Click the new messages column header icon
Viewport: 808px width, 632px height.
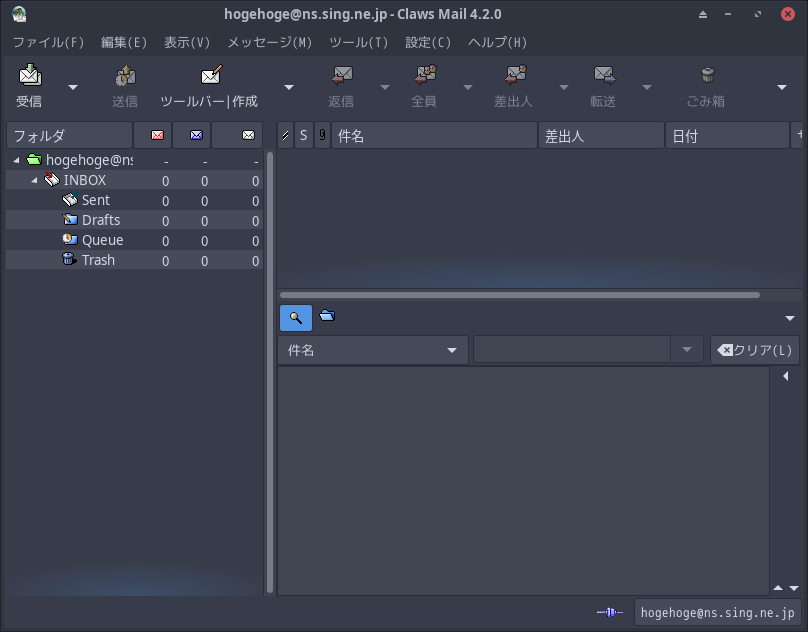pyautogui.click(x=157, y=135)
